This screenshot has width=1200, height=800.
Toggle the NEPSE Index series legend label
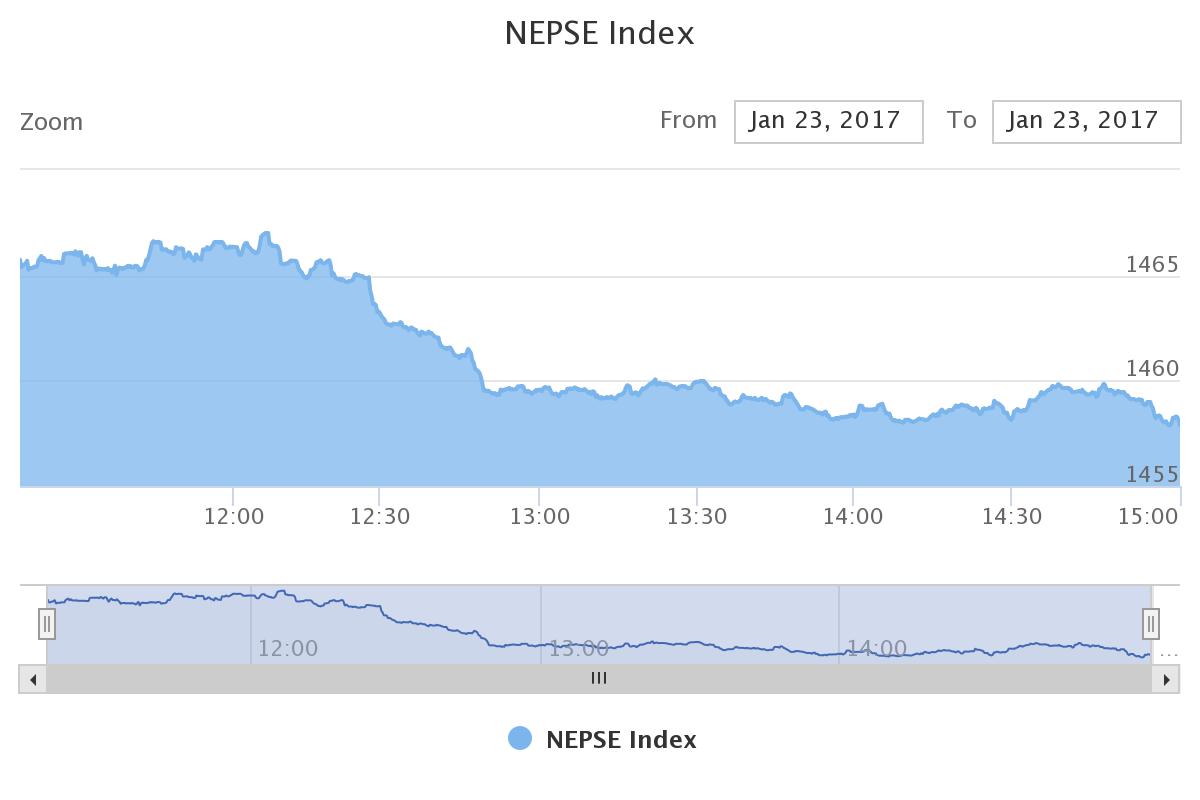621,740
